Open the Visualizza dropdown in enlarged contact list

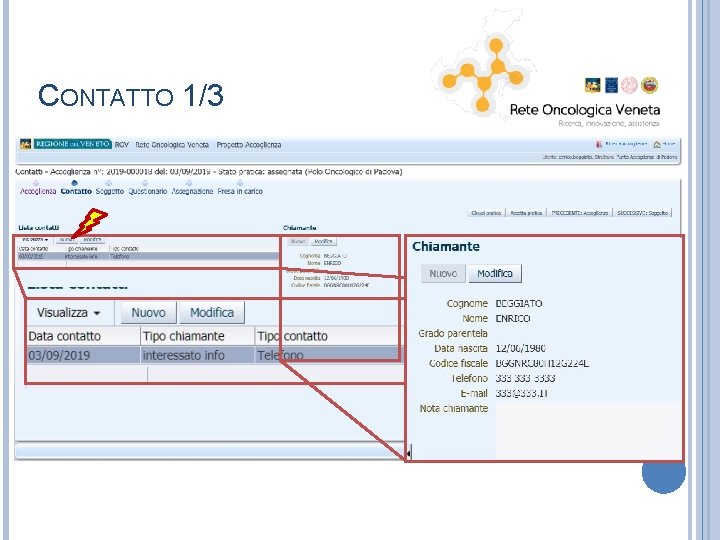click(69, 313)
